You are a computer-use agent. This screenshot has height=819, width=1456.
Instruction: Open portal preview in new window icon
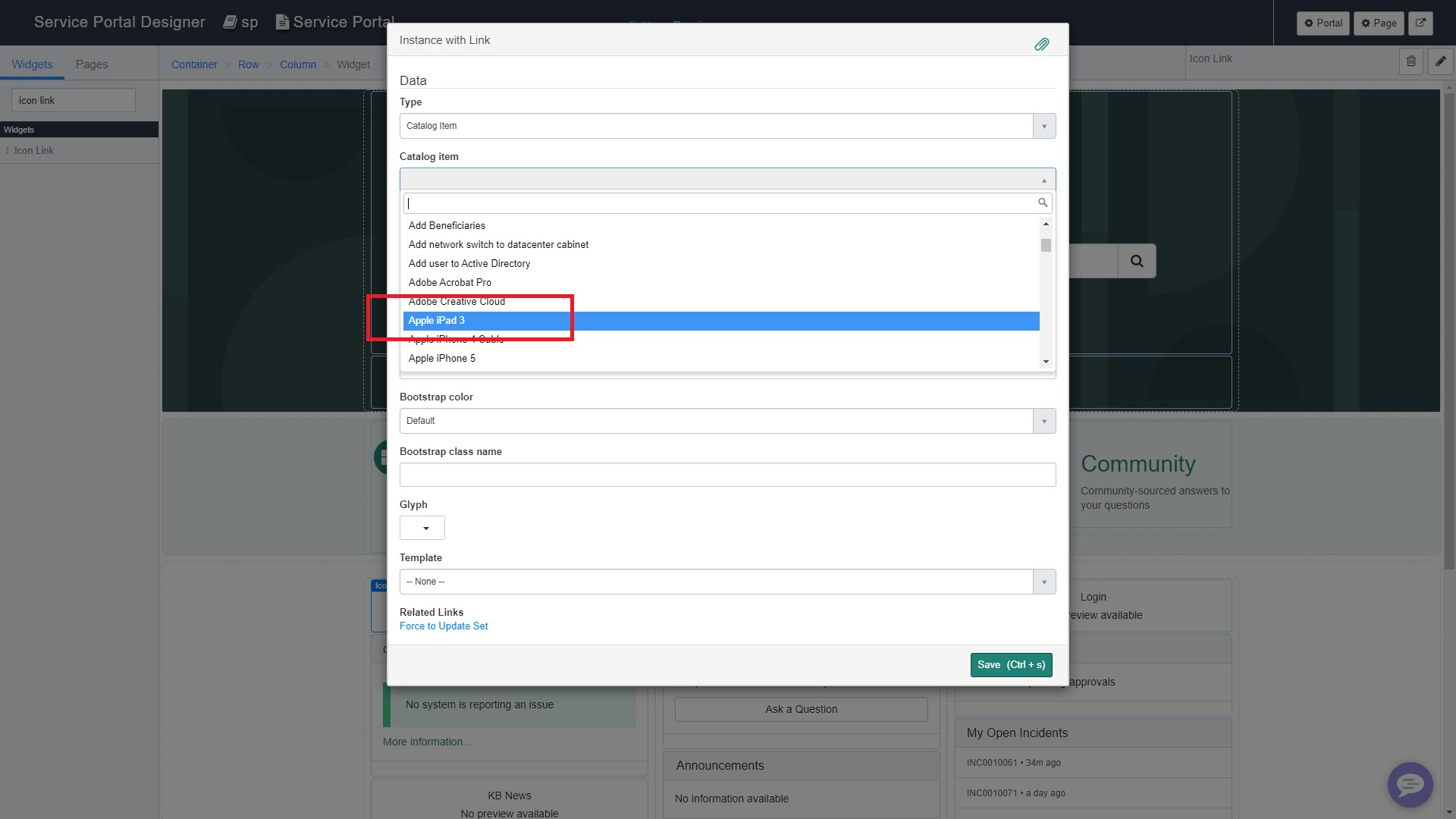coord(1420,23)
